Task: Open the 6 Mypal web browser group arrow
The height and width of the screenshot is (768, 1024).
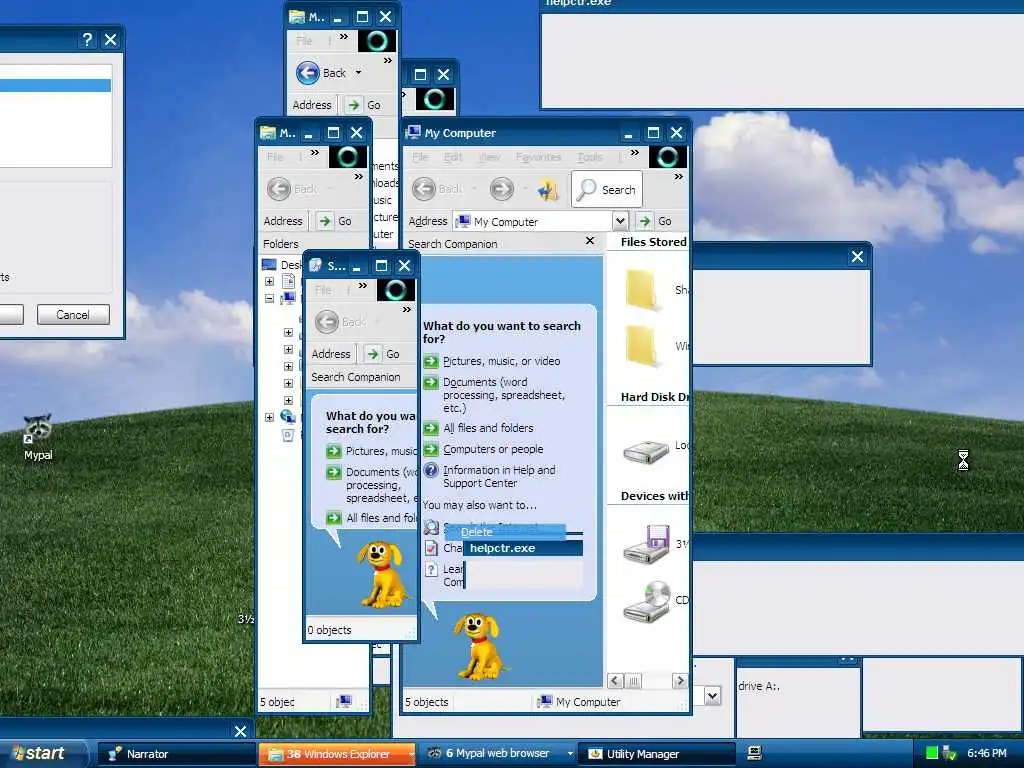Action: click(569, 754)
